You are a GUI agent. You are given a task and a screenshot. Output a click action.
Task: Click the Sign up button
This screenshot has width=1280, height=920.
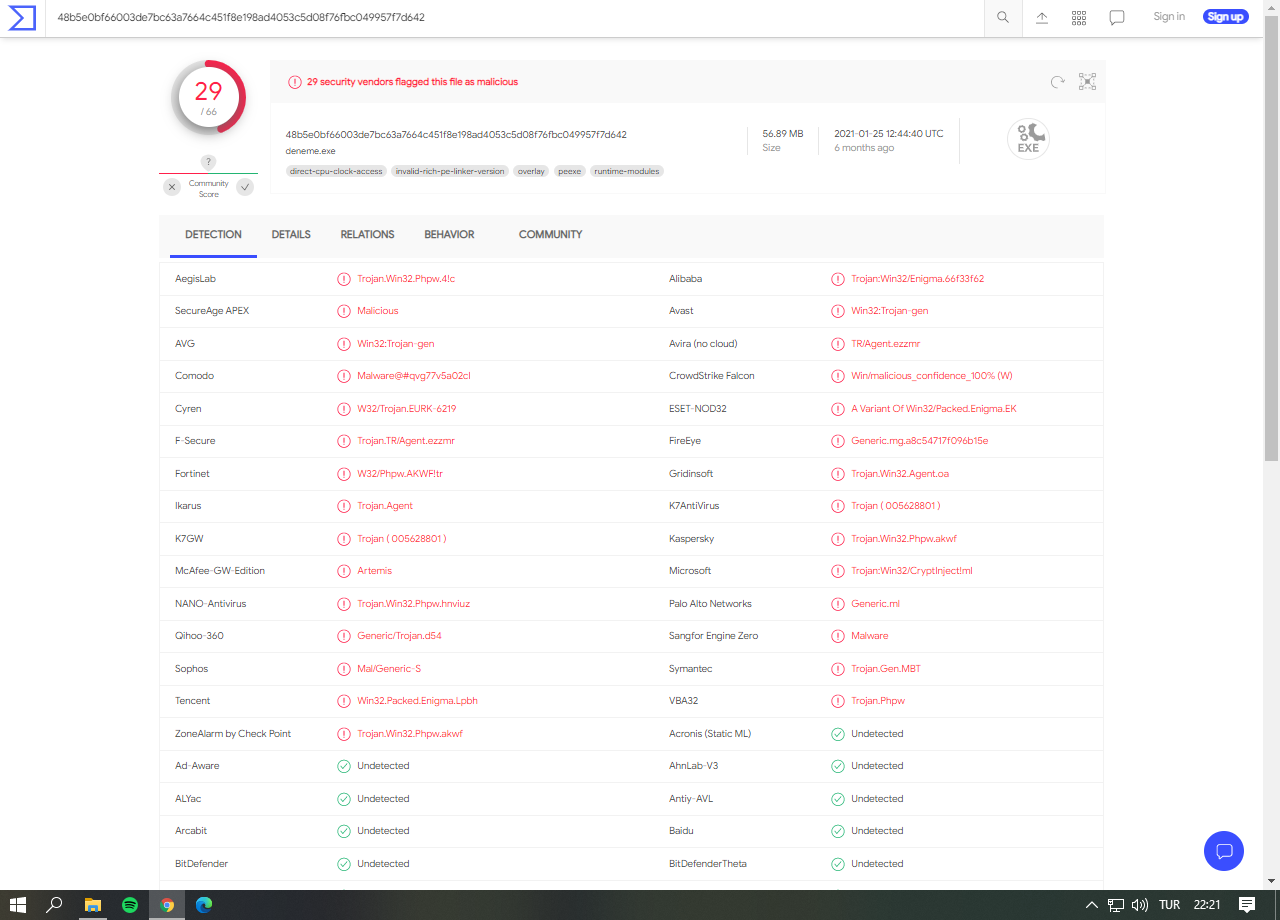pos(1225,17)
